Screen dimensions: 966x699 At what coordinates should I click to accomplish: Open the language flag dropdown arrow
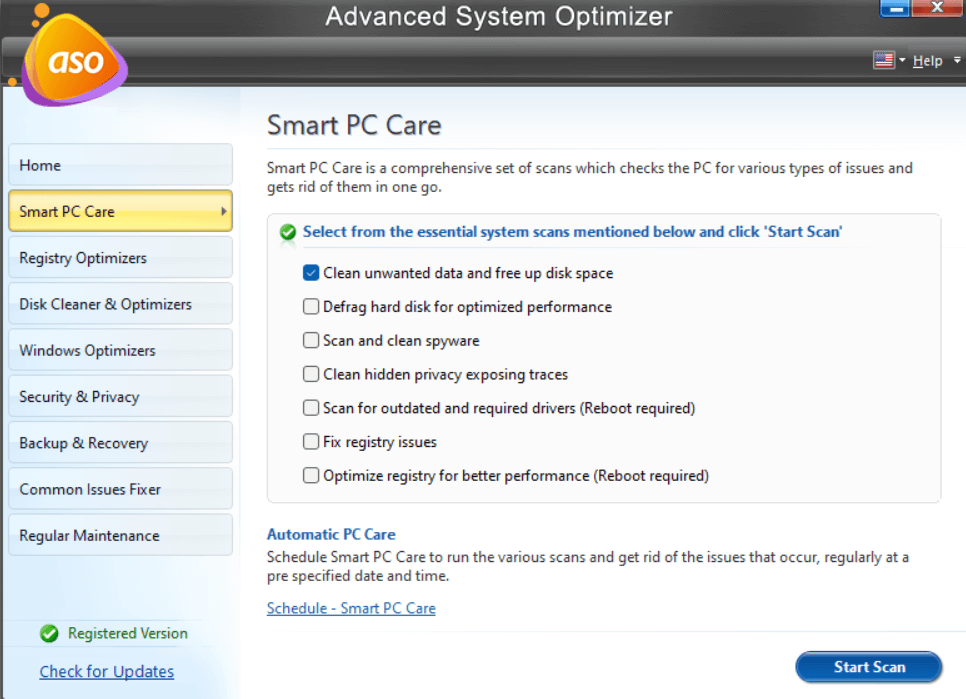[x=902, y=61]
